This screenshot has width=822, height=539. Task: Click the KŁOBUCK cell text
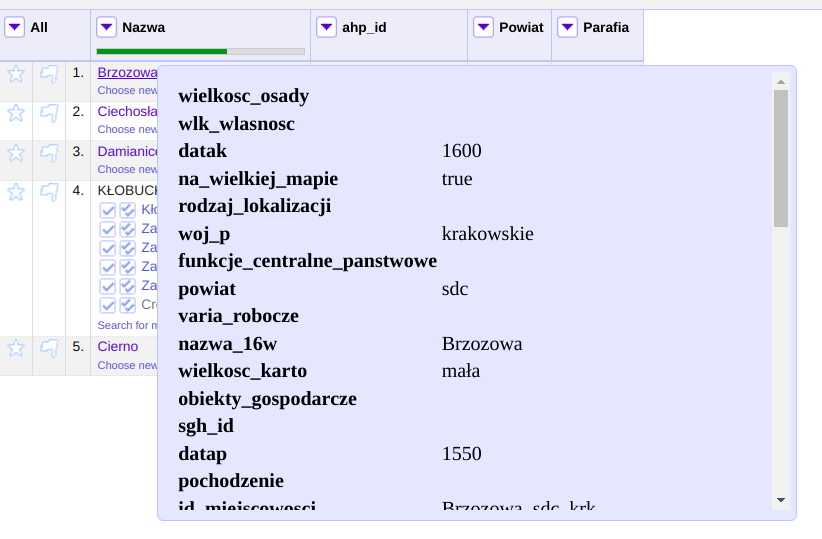click(x=127, y=190)
